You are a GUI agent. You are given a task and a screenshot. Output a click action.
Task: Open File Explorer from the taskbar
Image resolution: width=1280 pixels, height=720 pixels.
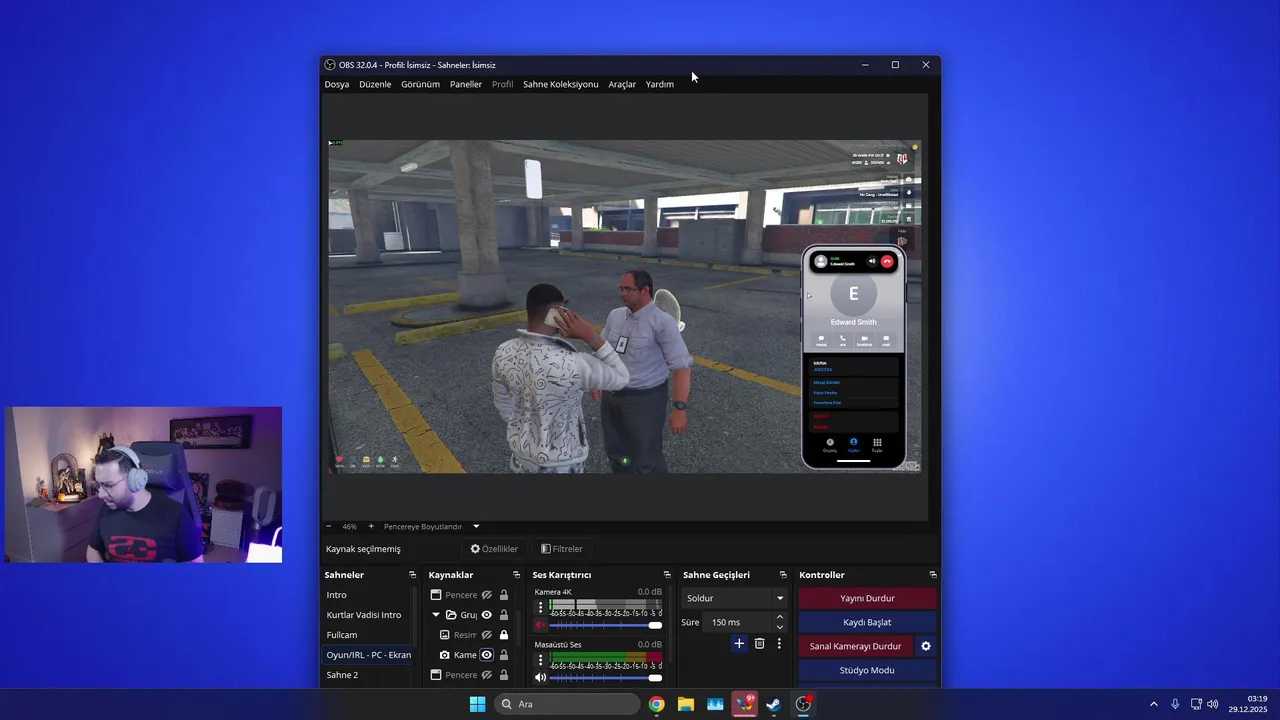(686, 704)
